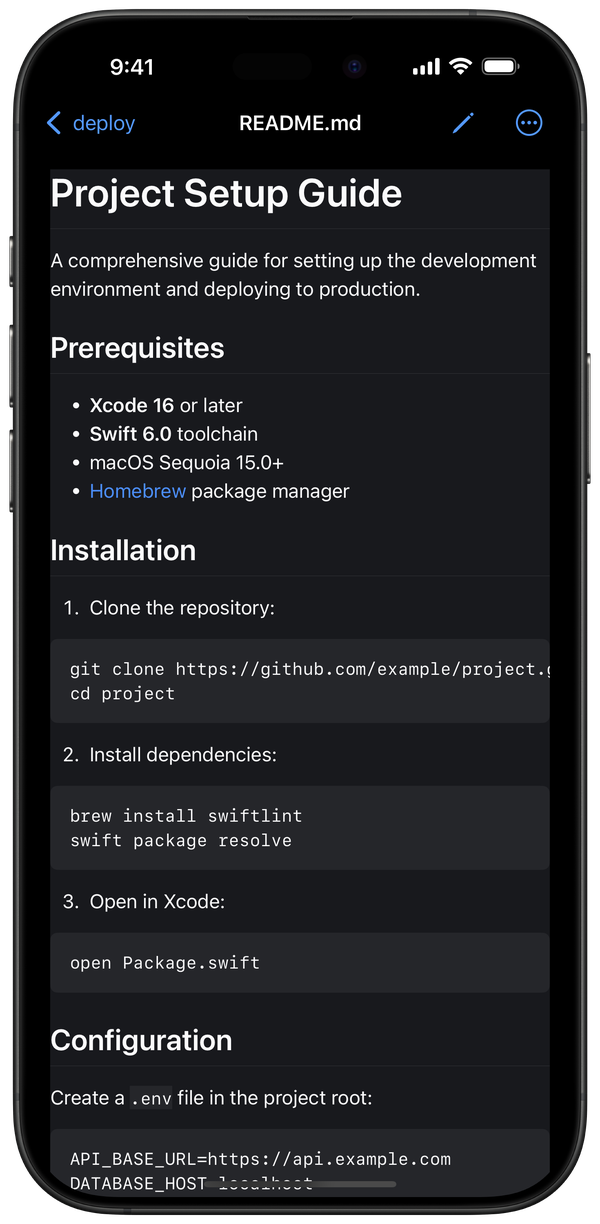This screenshot has height=1224, width=600.
Task: Tap the battery indicator icon
Action: [x=500, y=66]
